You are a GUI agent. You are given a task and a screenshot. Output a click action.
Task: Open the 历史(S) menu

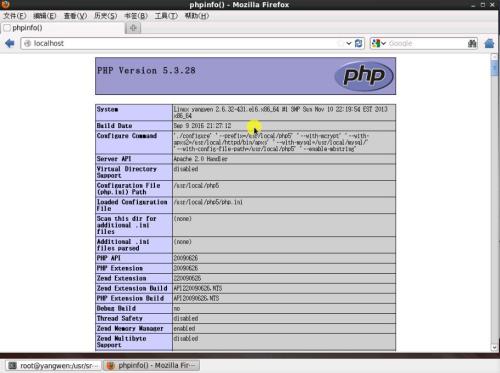[x=105, y=16]
